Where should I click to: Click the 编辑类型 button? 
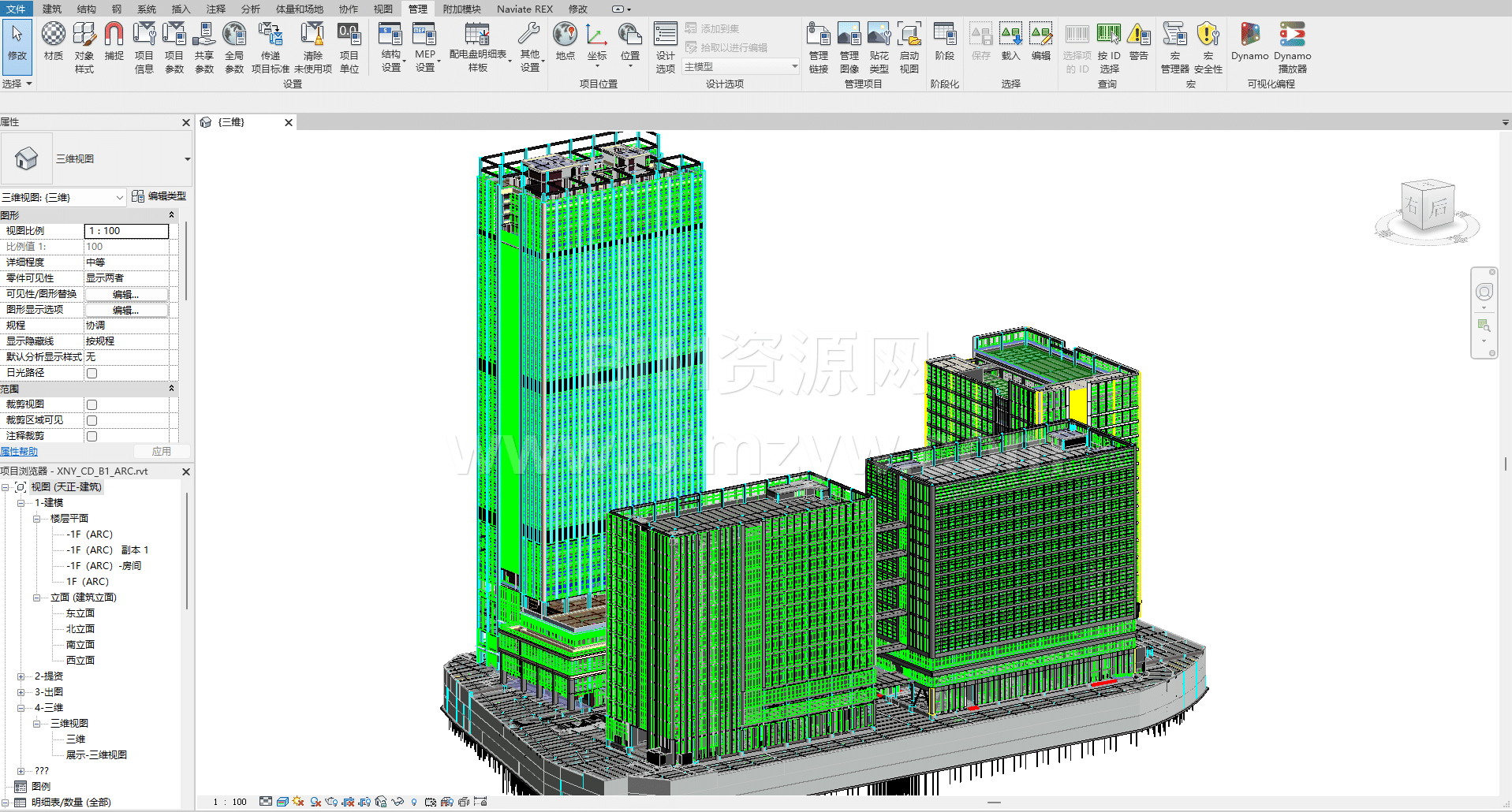(159, 196)
